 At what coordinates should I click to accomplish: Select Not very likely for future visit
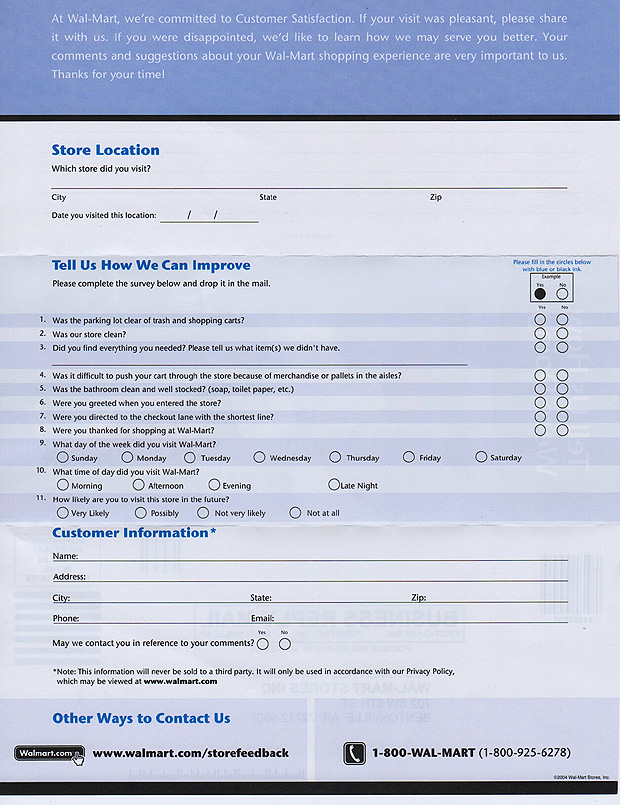pos(203,512)
